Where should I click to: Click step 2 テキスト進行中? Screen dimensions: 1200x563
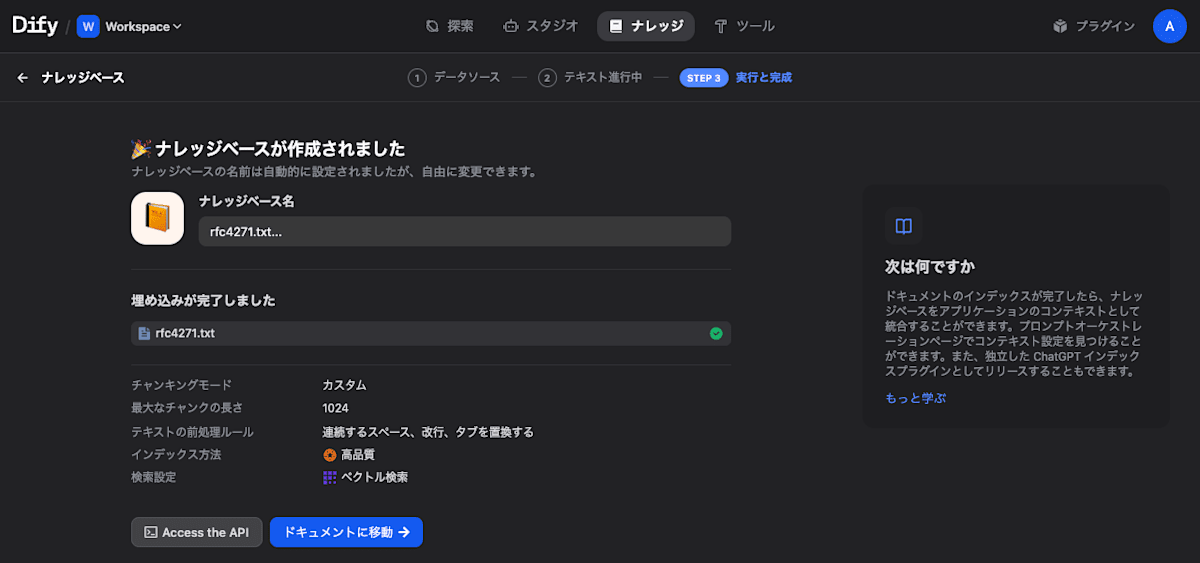[x=590, y=77]
